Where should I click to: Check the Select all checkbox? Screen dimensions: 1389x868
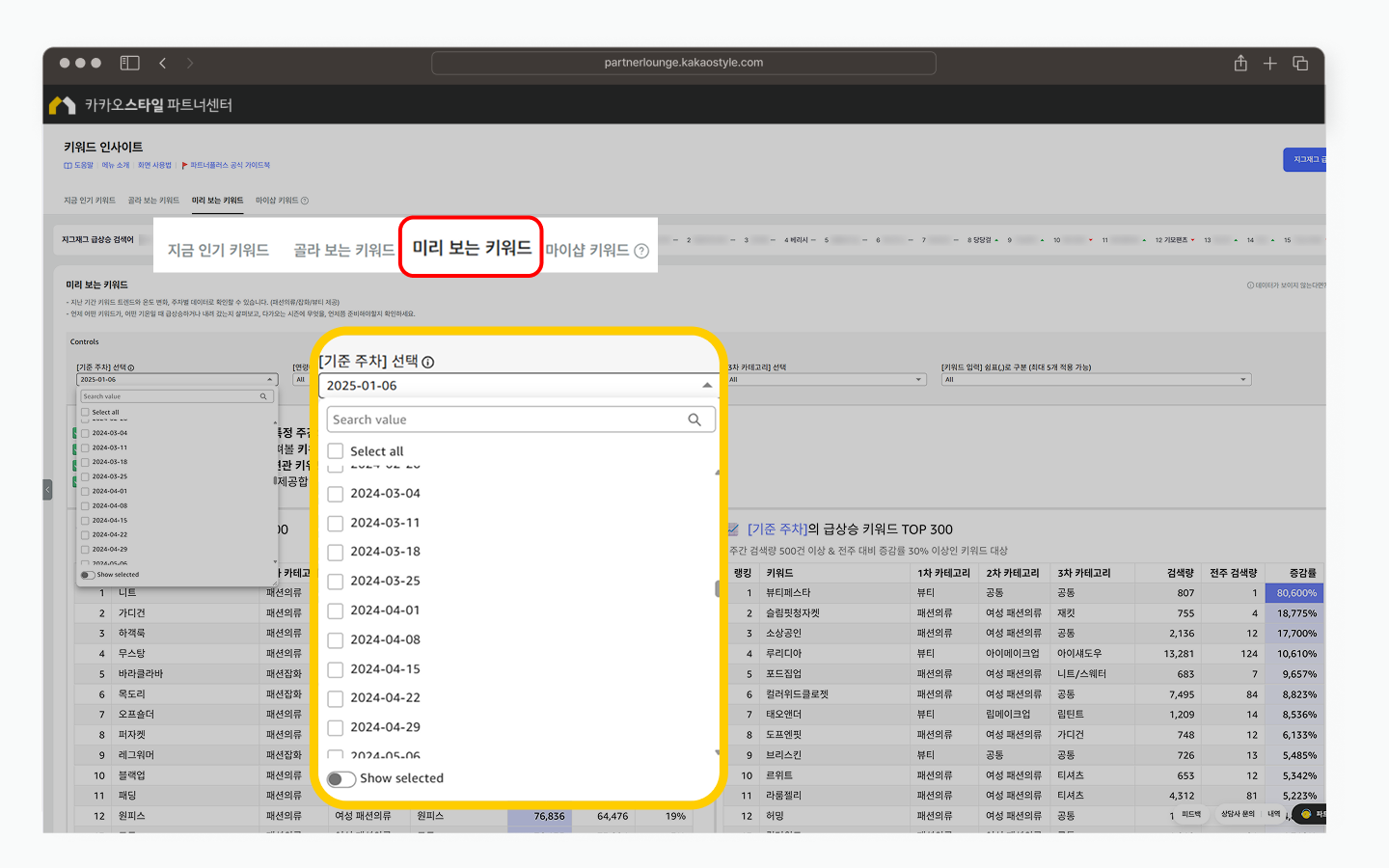[336, 451]
